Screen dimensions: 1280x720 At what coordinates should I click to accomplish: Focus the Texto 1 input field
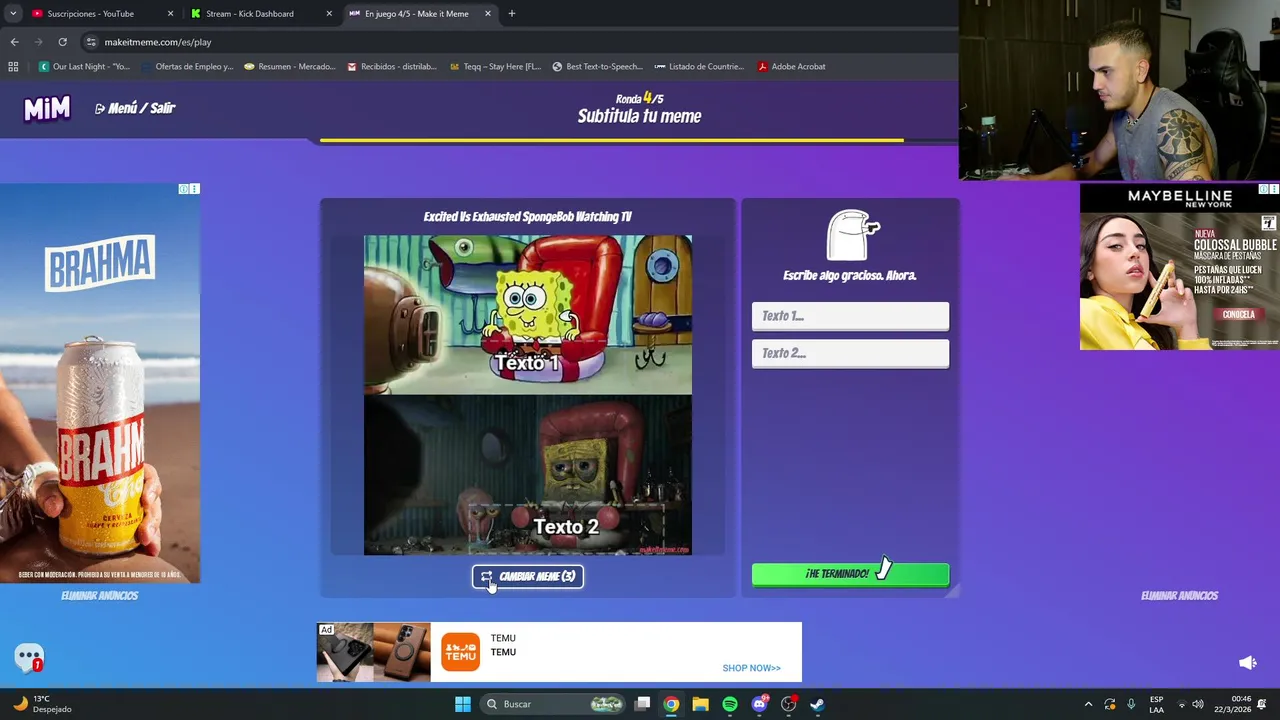point(850,316)
